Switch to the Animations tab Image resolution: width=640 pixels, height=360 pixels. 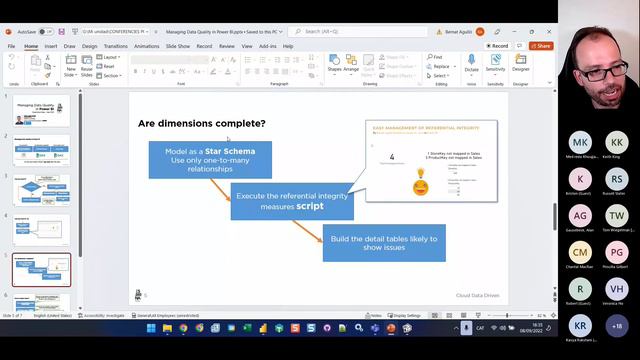[147, 46]
